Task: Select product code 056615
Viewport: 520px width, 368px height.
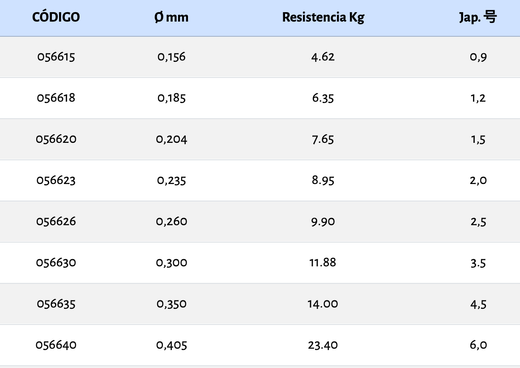Action: (x=56, y=57)
